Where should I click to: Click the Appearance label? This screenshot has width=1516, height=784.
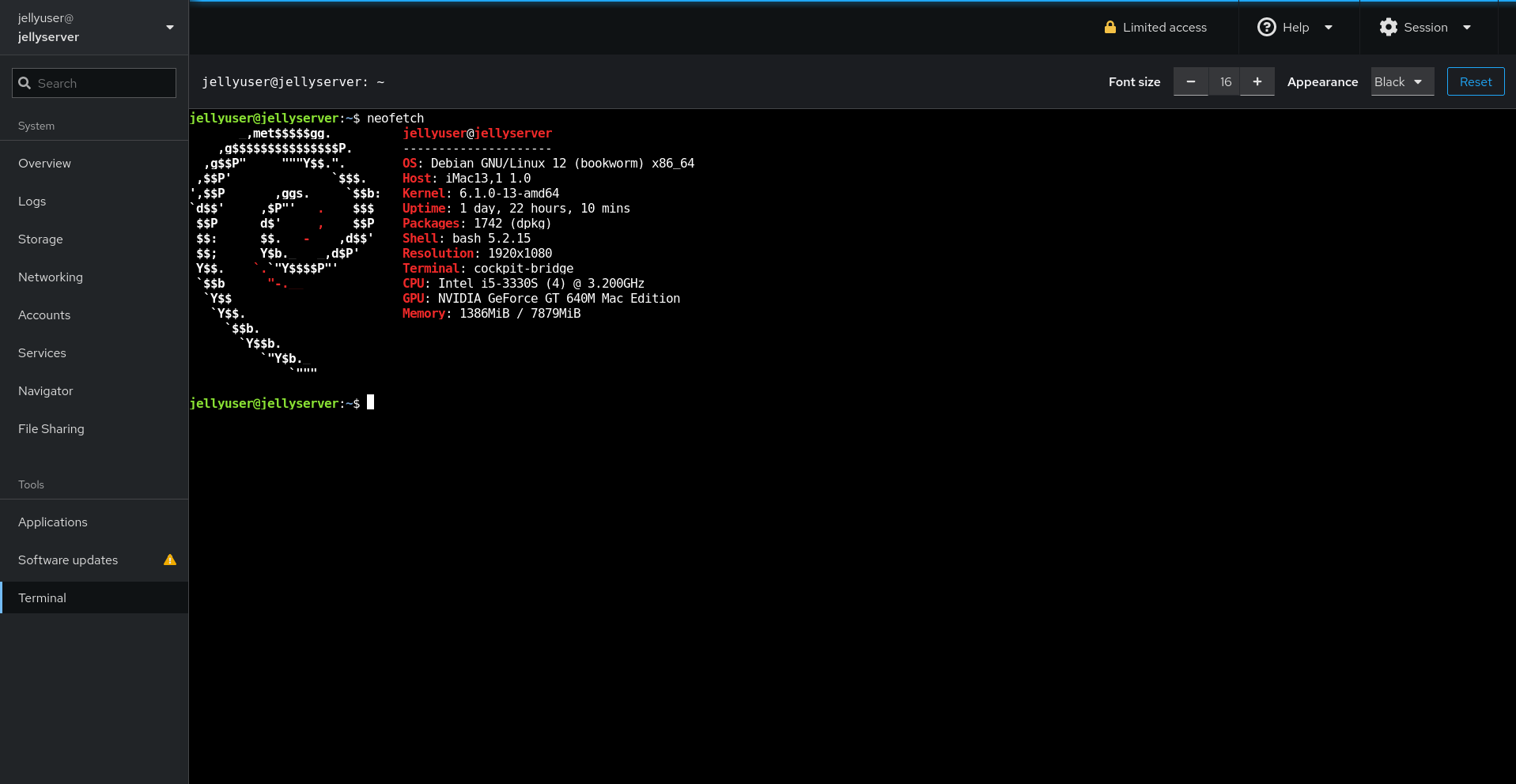[1322, 82]
